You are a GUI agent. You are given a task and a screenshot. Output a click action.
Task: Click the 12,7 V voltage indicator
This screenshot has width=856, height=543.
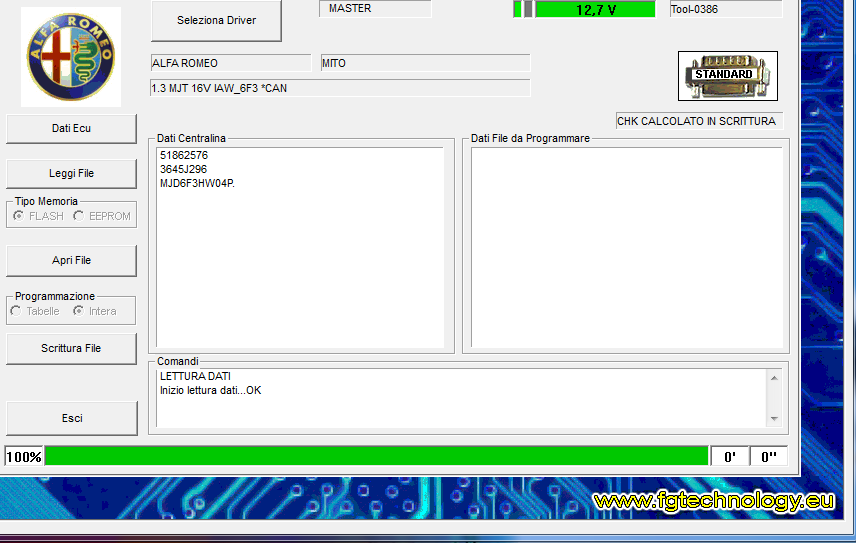(x=596, y=9)
